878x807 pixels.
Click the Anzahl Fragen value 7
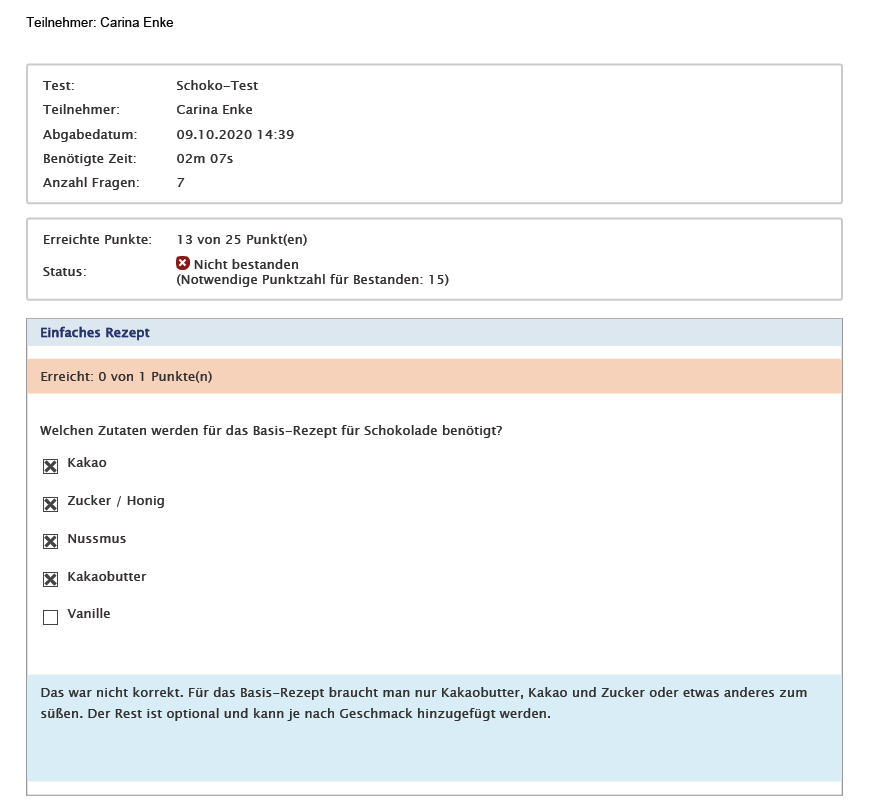[180, 182]
